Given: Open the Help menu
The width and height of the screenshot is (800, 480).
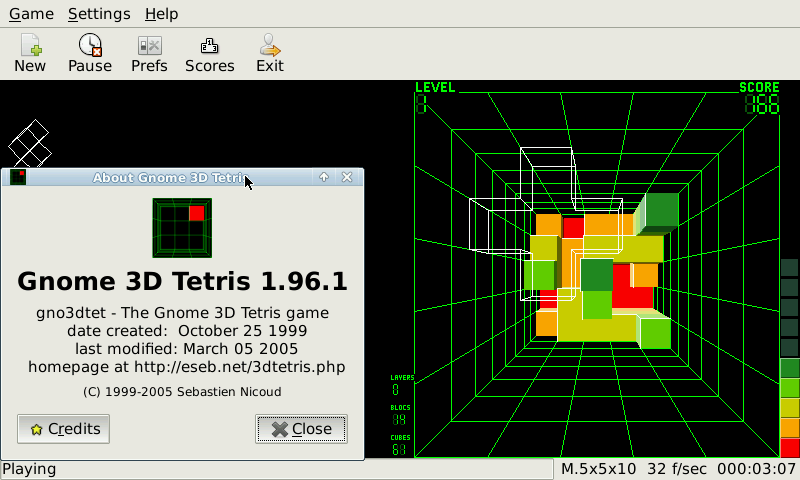Looking at the screenshot, I should (161, 14).
